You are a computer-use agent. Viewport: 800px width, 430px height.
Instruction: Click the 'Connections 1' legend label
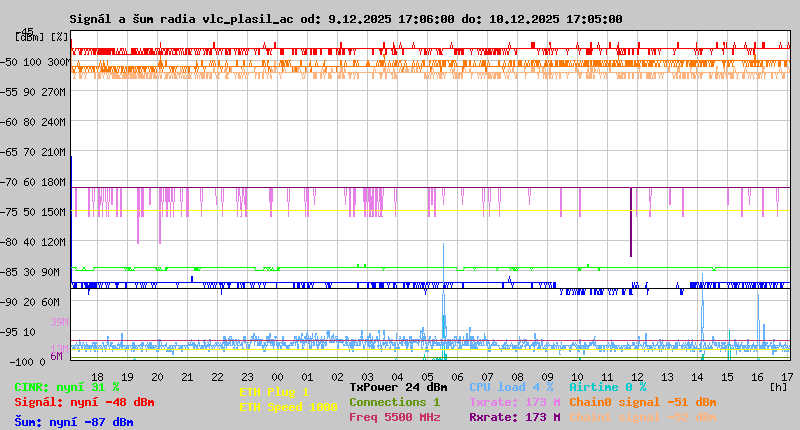(394, 402)
